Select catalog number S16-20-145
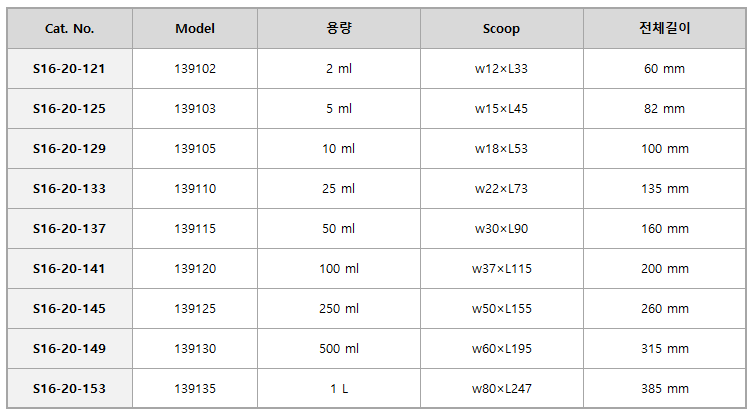Viewport: 753px width, 415px height. [x=69, y=309]
